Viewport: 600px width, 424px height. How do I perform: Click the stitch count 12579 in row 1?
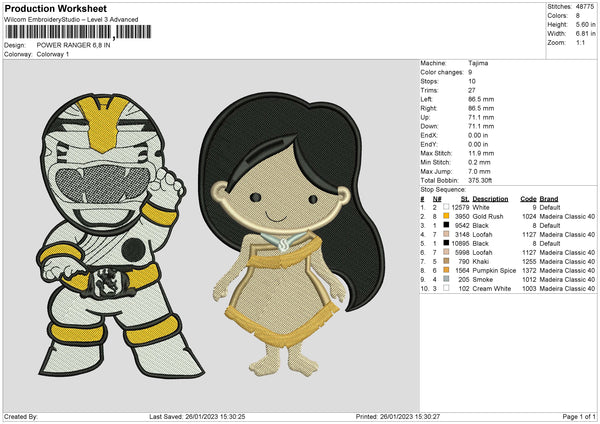(460, 207)
